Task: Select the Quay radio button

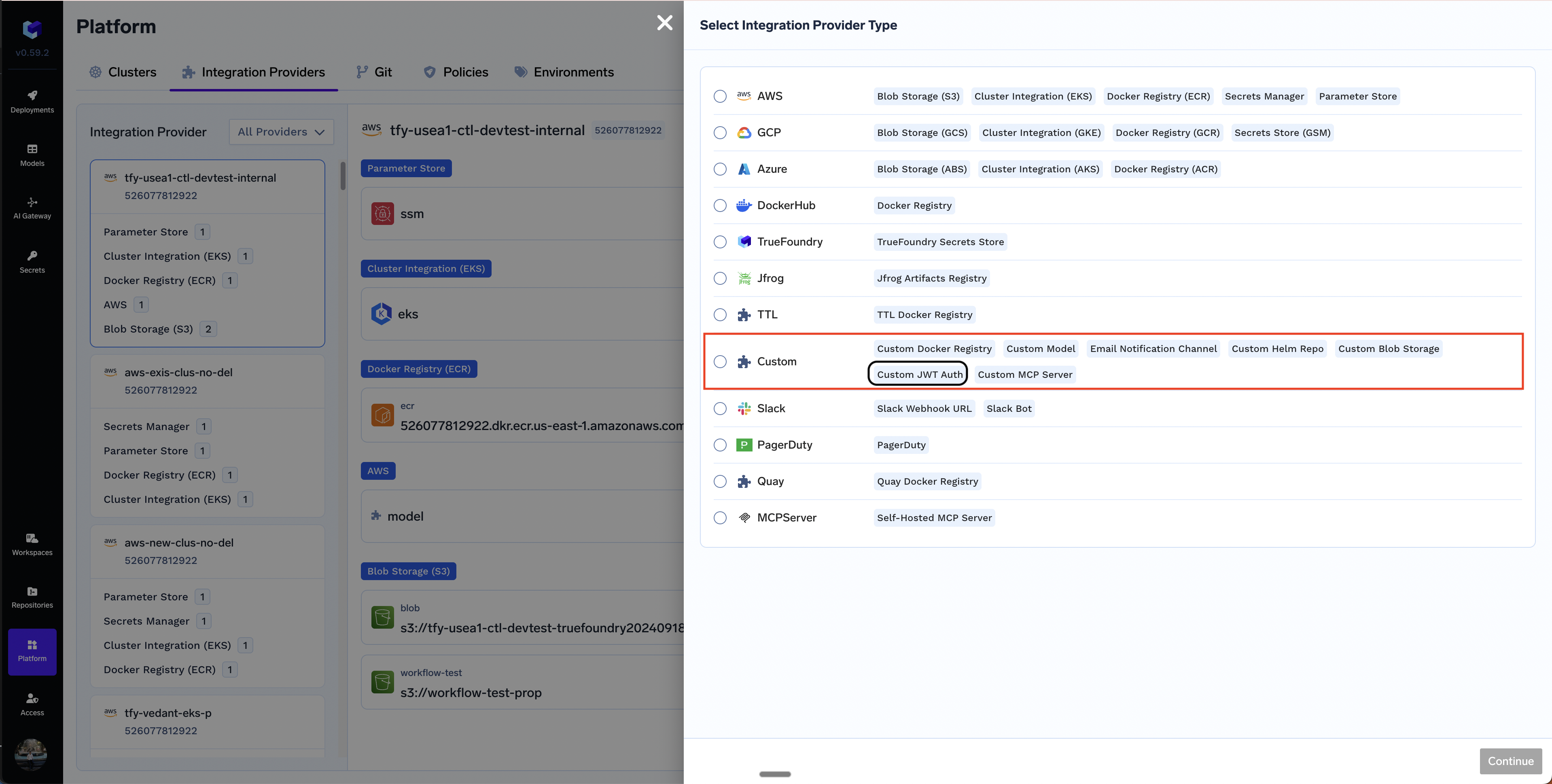Action: click(720, 481)
